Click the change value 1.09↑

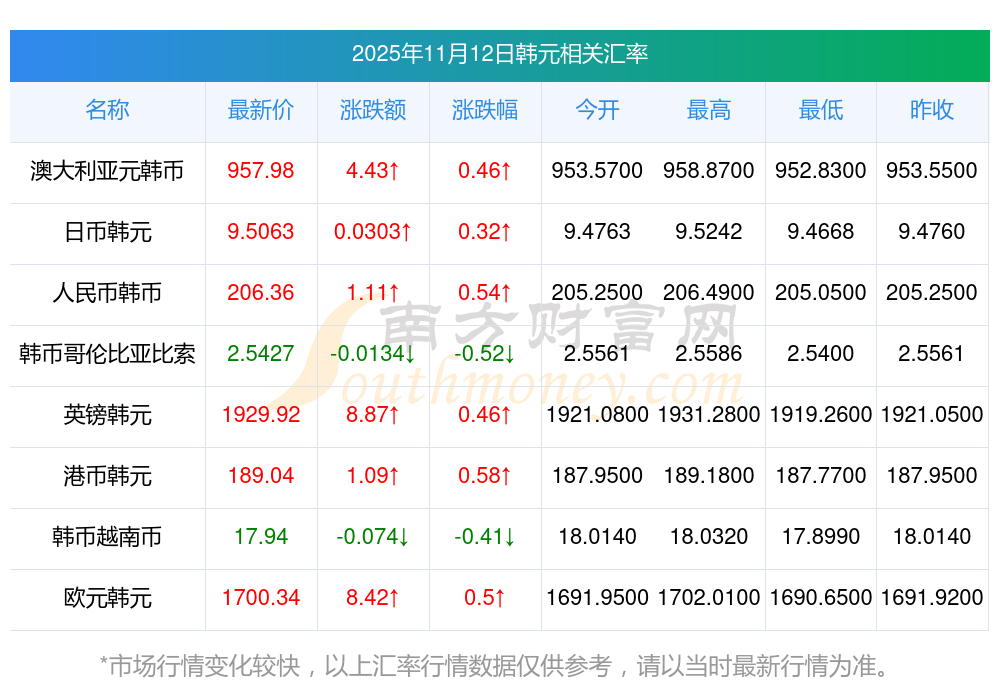click(x=372, y=476)
